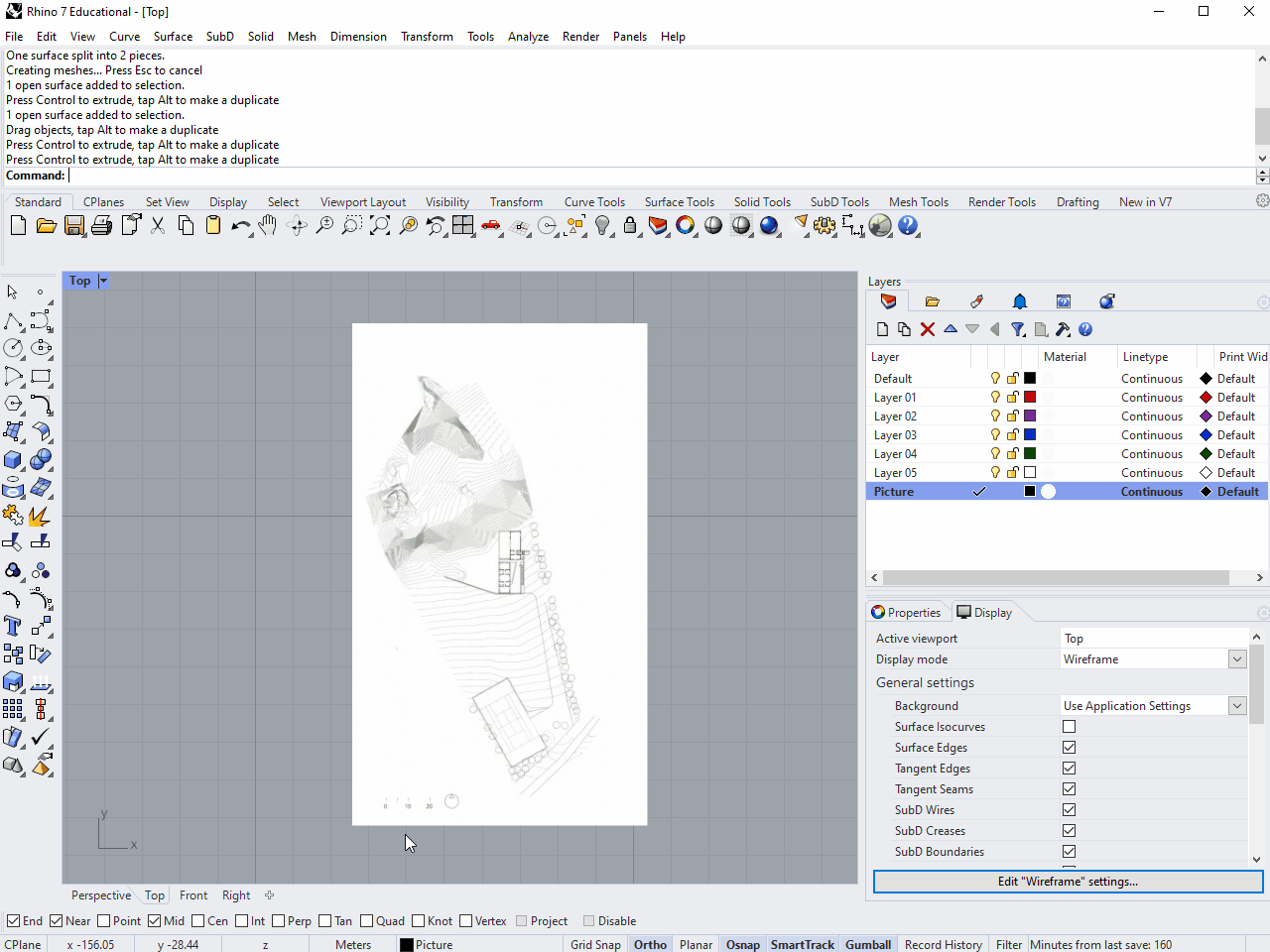Enable Point osnap checkbox
This screenshot has height=952, width=1270.
click(104, 921)
